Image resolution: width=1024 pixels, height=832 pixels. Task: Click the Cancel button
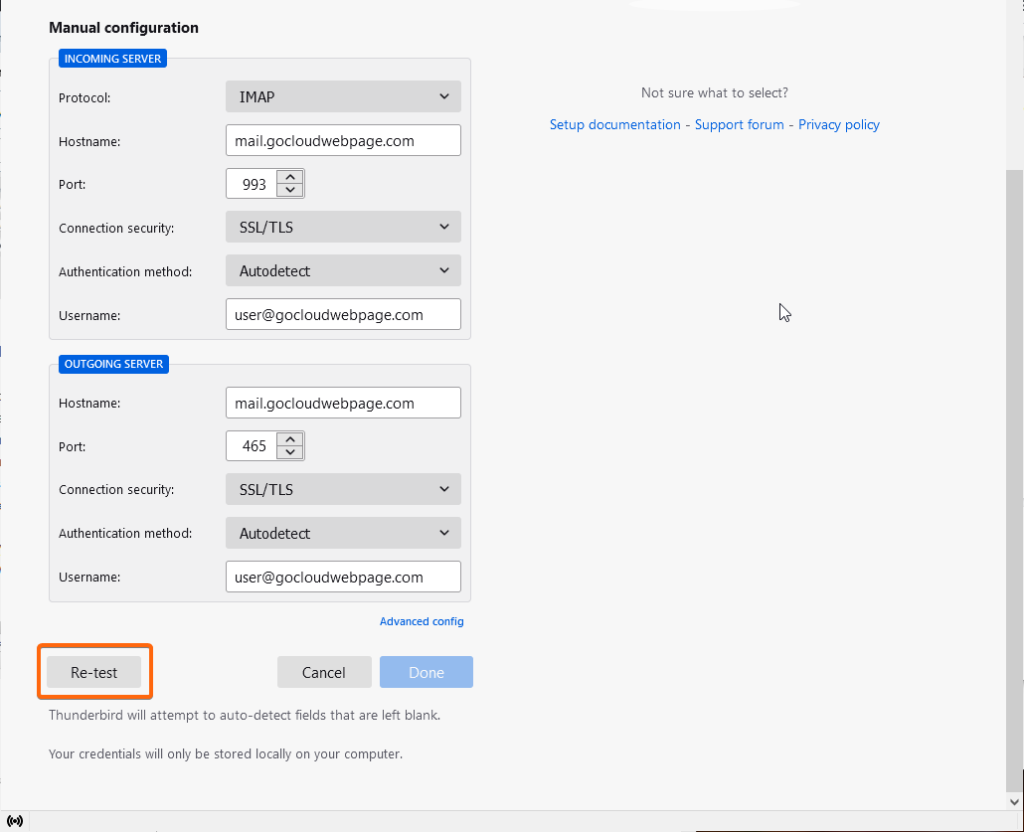pos(324,672)
